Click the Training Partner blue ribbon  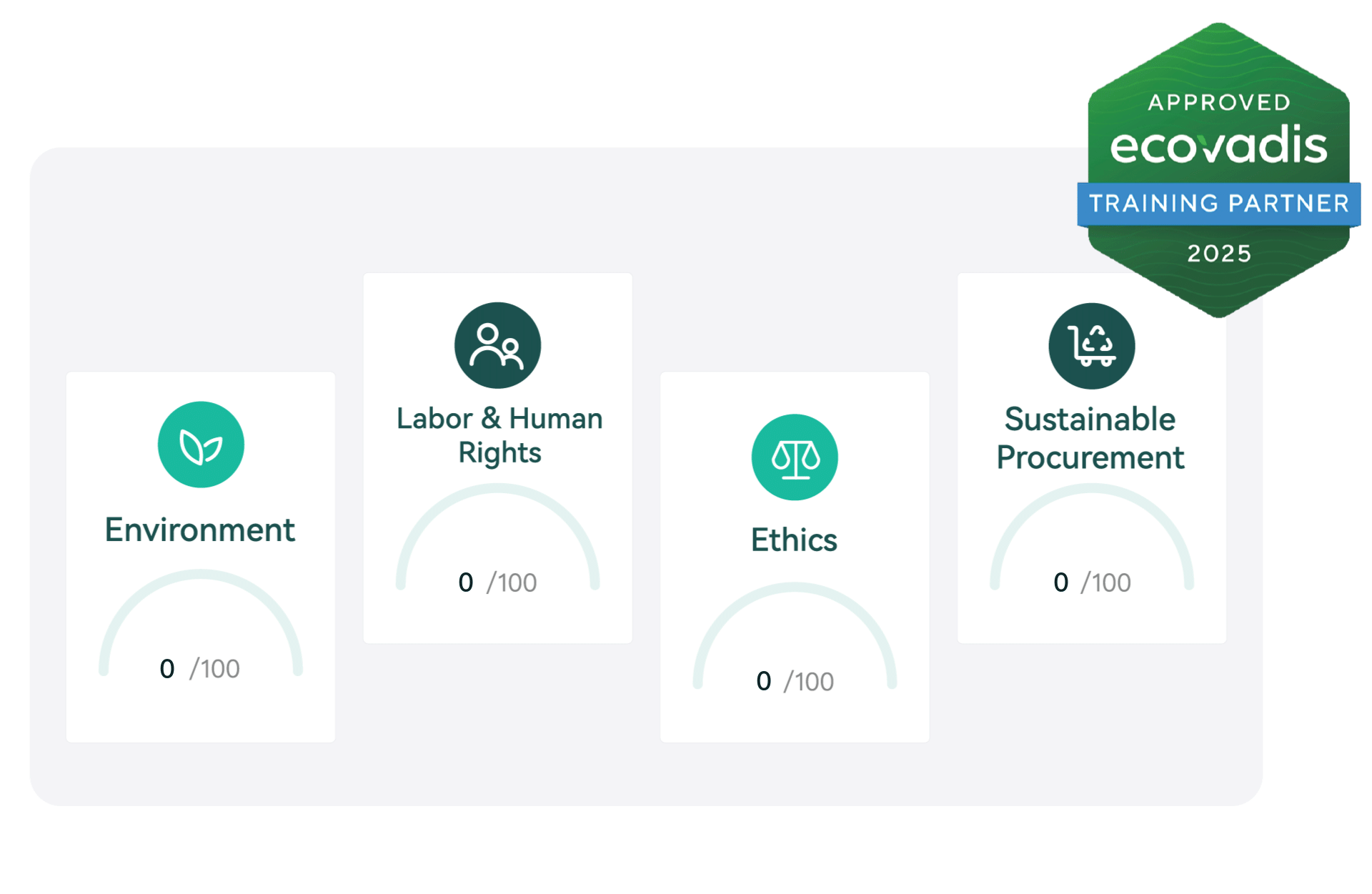pos(1218,204)
